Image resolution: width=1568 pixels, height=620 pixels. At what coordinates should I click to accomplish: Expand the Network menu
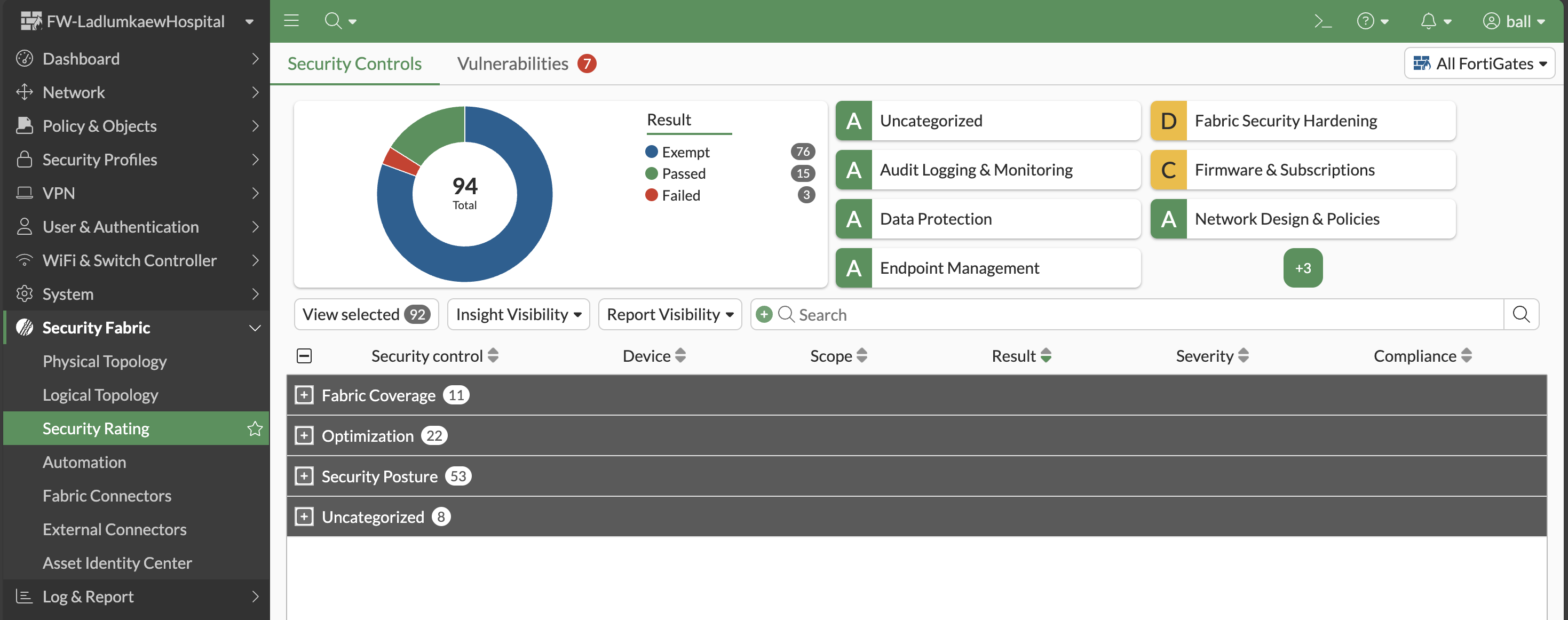click(136, 92)
